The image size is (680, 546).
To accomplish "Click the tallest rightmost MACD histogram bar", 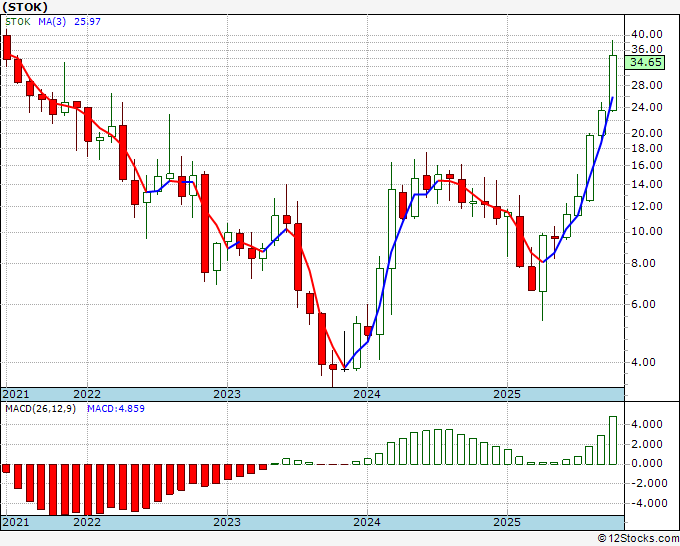I will coord(613,441).
